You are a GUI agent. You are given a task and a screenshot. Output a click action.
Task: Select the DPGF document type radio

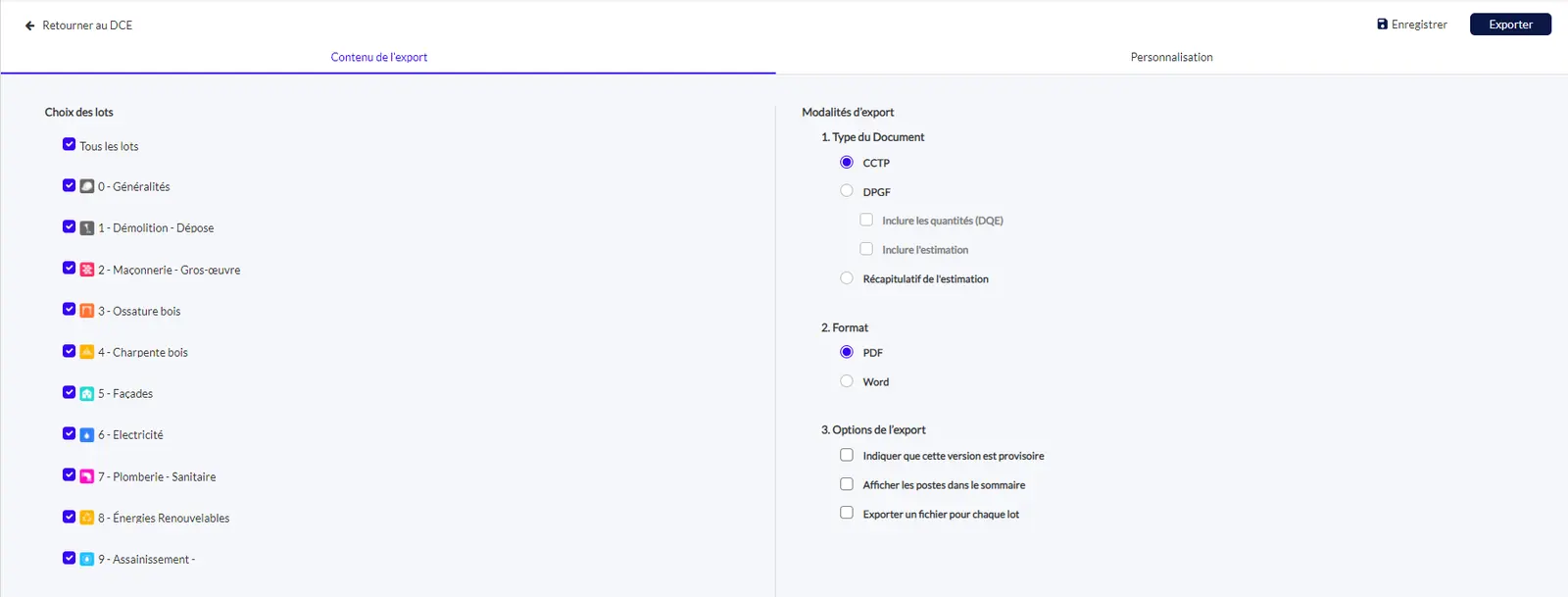(847, 191)
